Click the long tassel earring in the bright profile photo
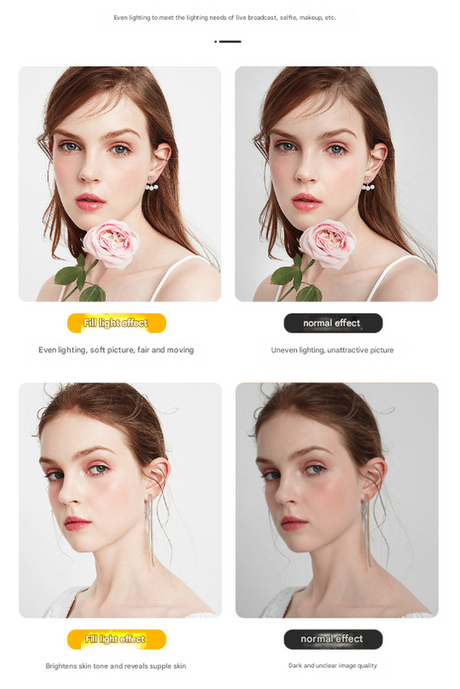Screen dimensions: 460x689 click(150, 529)
